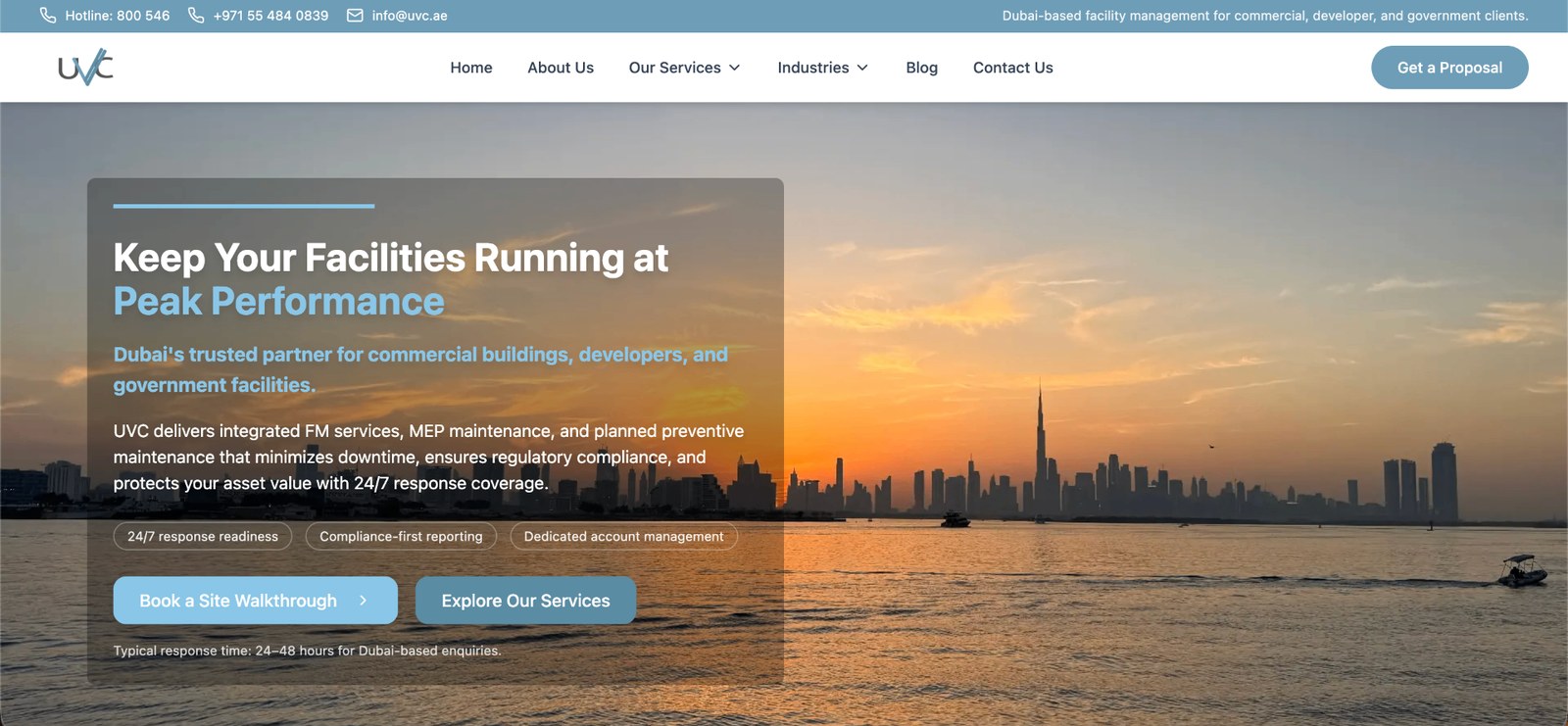Select the 24/7 response readiness tag
The height and width of the screenshot is (726, 1568).
click(x=203, y=537)
